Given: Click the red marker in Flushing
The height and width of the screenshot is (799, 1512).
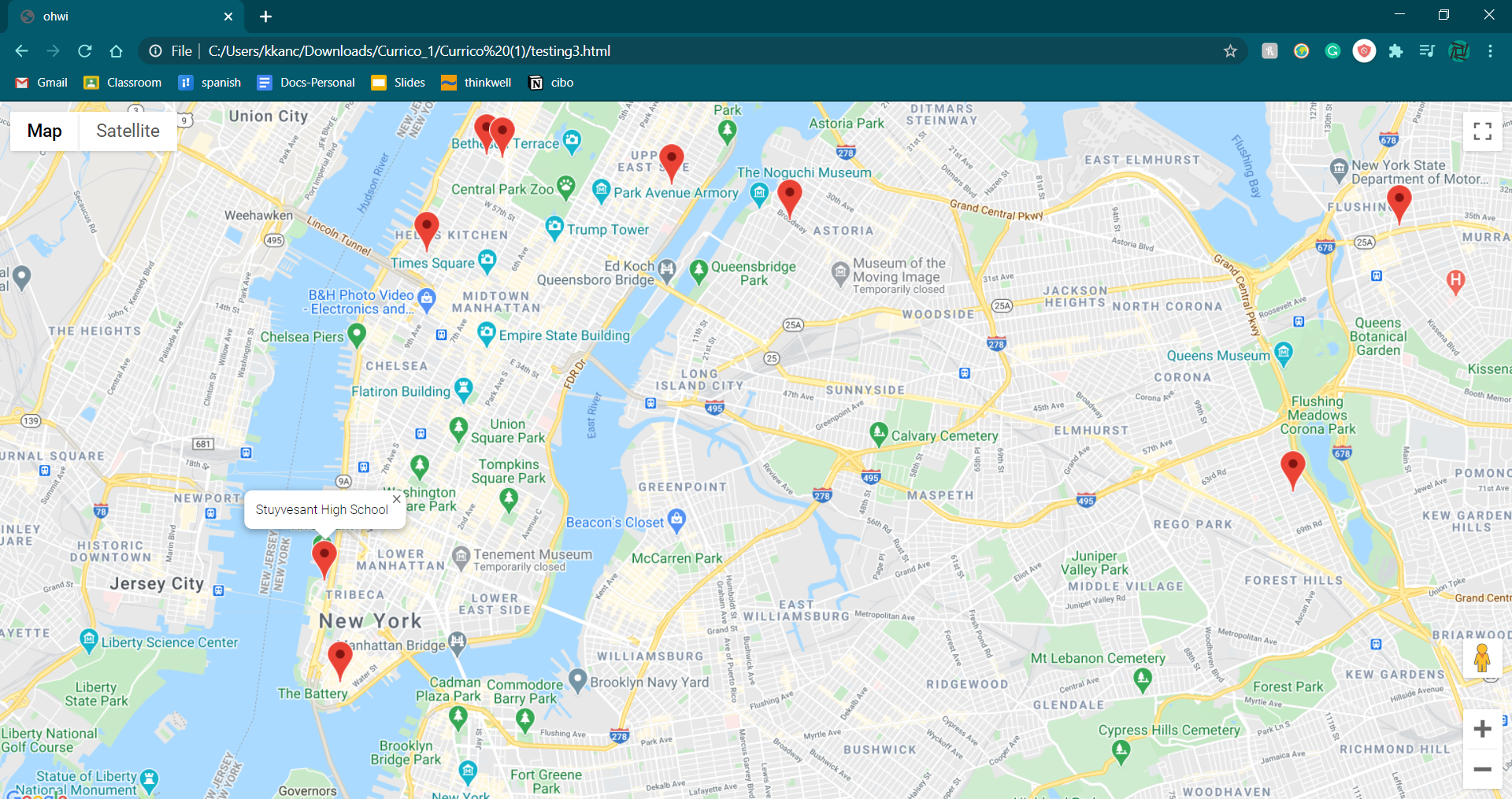Looking at the screenshot, I should (1399, 205).
